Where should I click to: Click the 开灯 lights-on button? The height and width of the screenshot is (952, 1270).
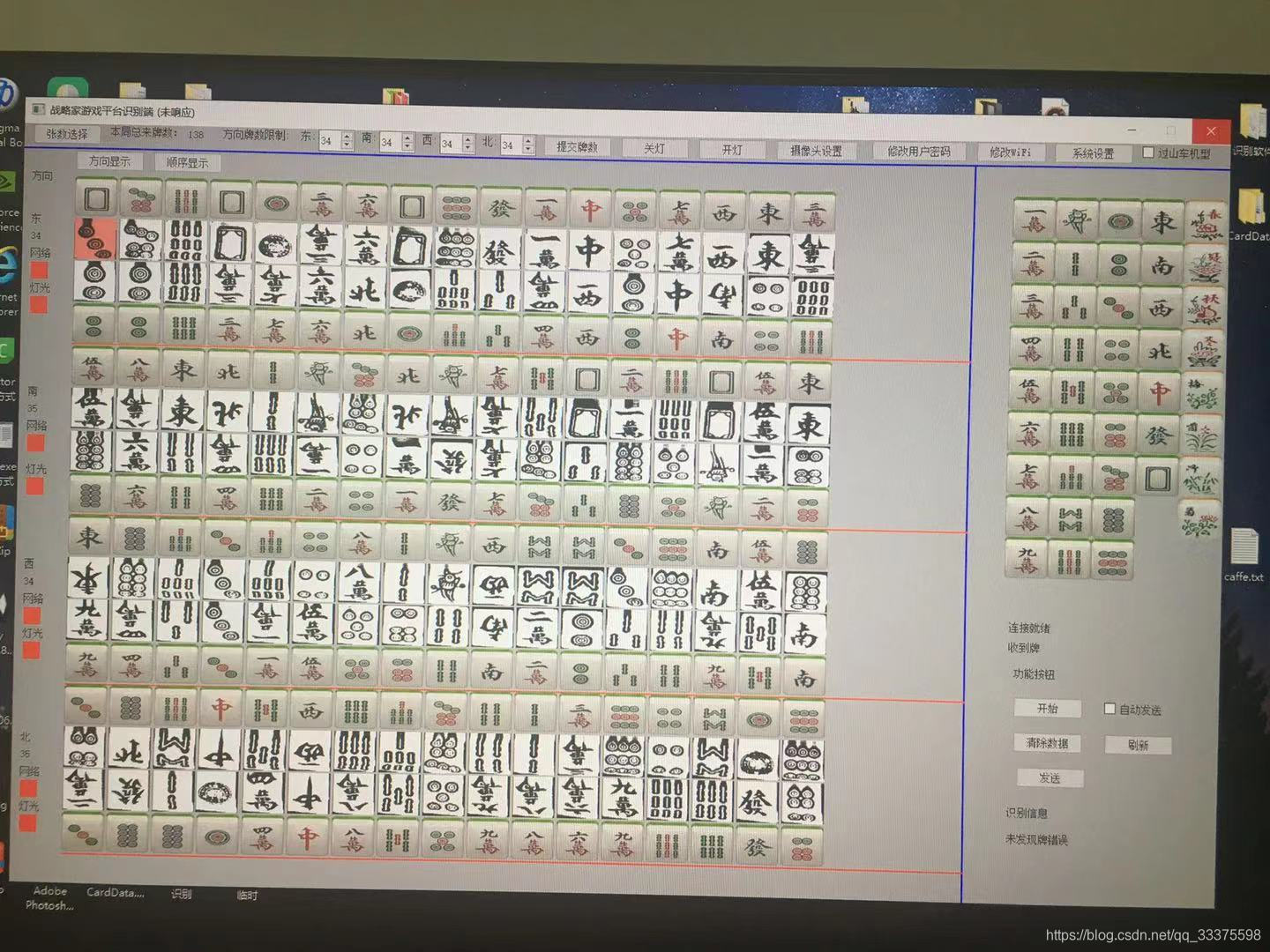pyautogui.click(x=731, y=150)
